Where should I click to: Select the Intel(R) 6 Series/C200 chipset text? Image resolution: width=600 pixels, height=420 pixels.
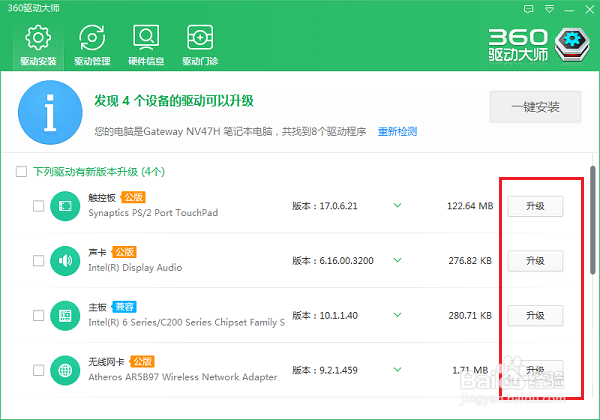[x=186, y=322]
